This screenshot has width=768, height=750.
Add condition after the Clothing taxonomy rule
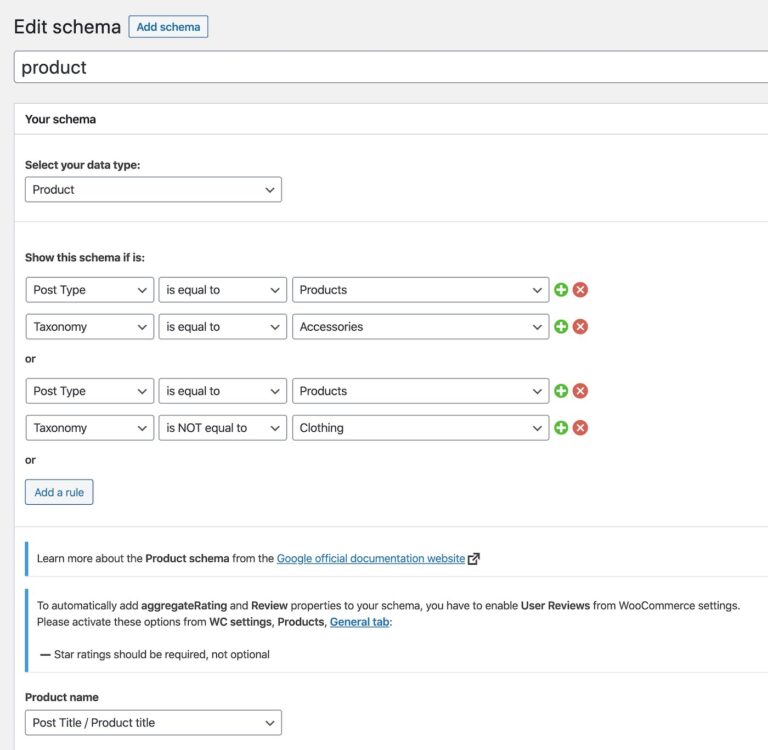561,428
